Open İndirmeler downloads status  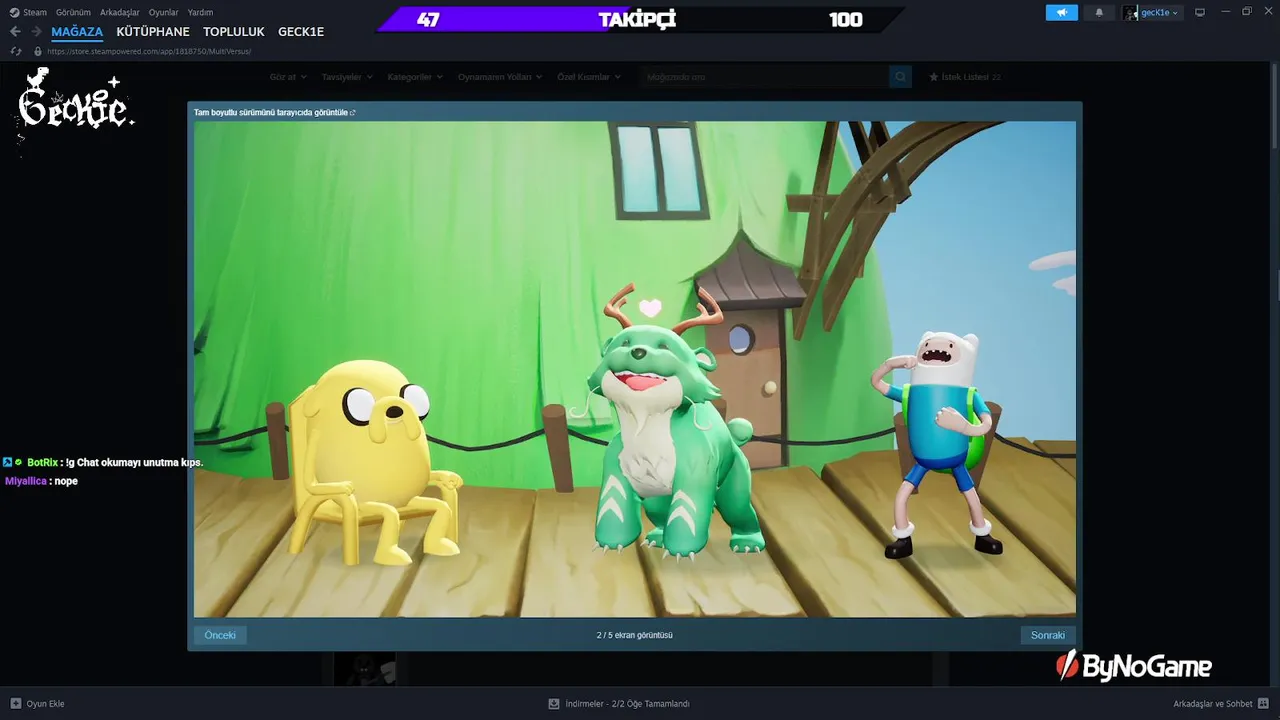tap(619, 704)
